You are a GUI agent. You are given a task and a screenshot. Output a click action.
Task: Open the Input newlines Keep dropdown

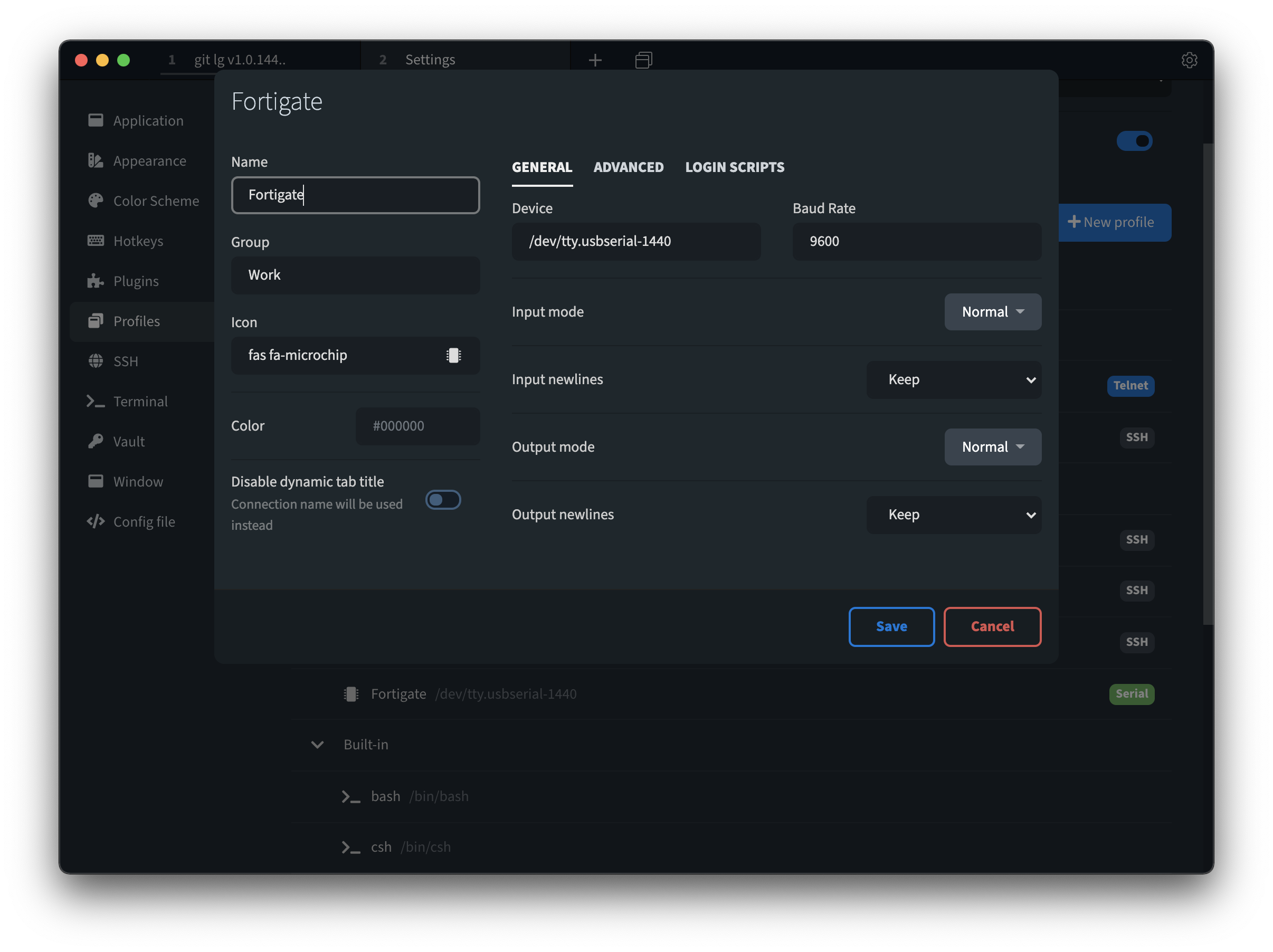(x=954, y=379)
